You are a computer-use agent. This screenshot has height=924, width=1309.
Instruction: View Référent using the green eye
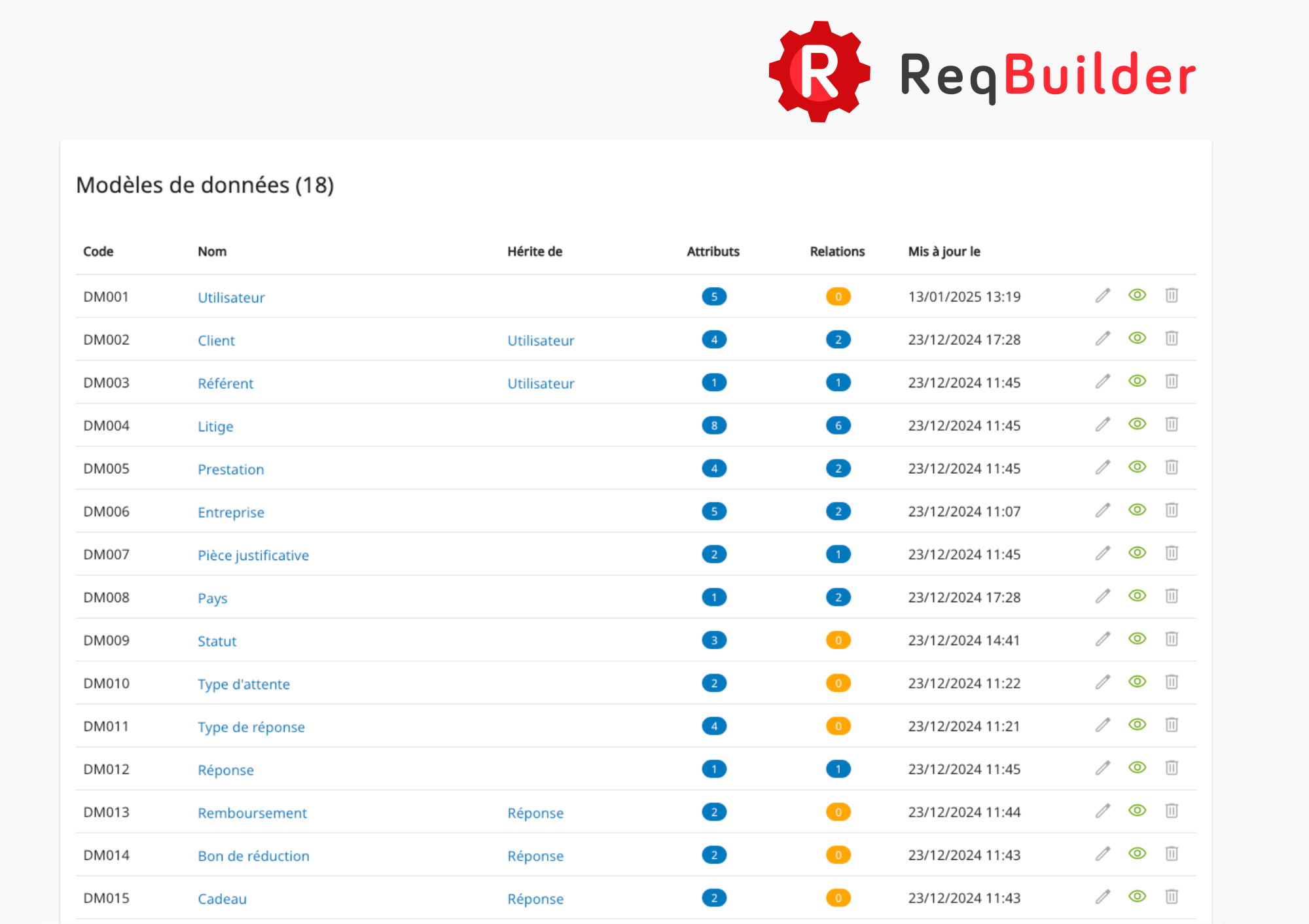[1138, 381]
